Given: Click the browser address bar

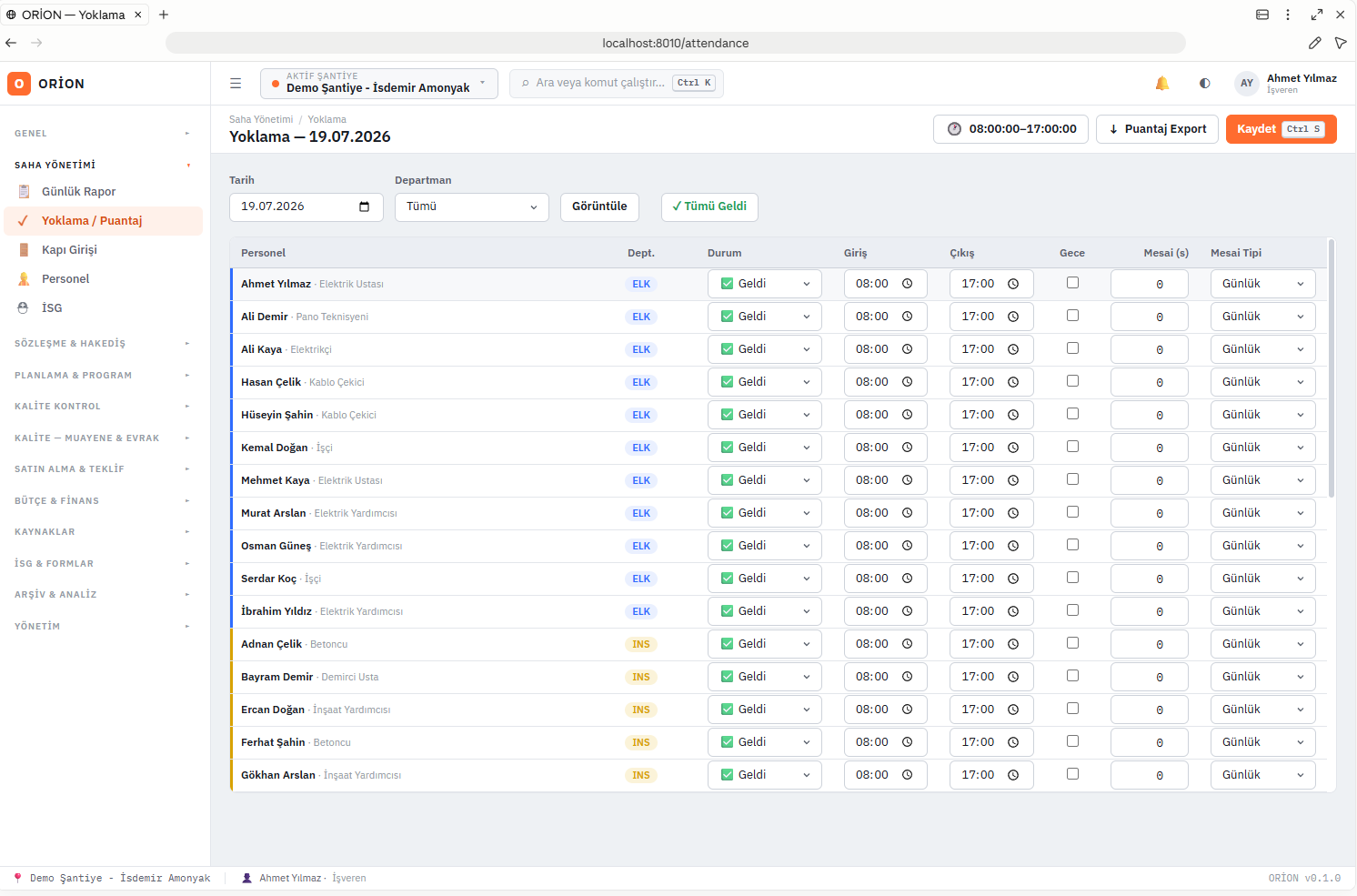Looking at the screenshot, I should coord(676,43).
